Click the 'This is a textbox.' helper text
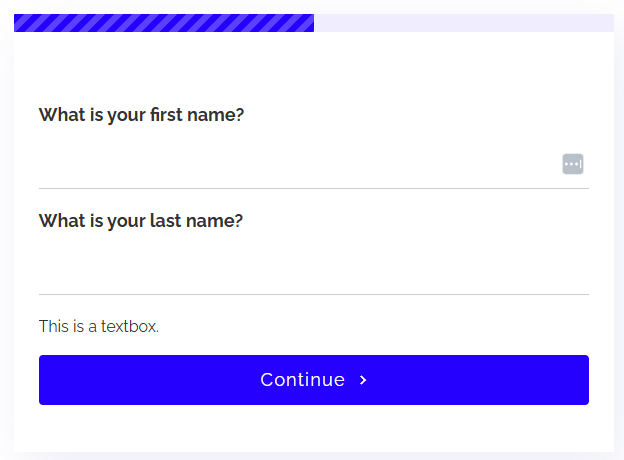The height and width of the screenshot is (460, 624). pos(99,326)
